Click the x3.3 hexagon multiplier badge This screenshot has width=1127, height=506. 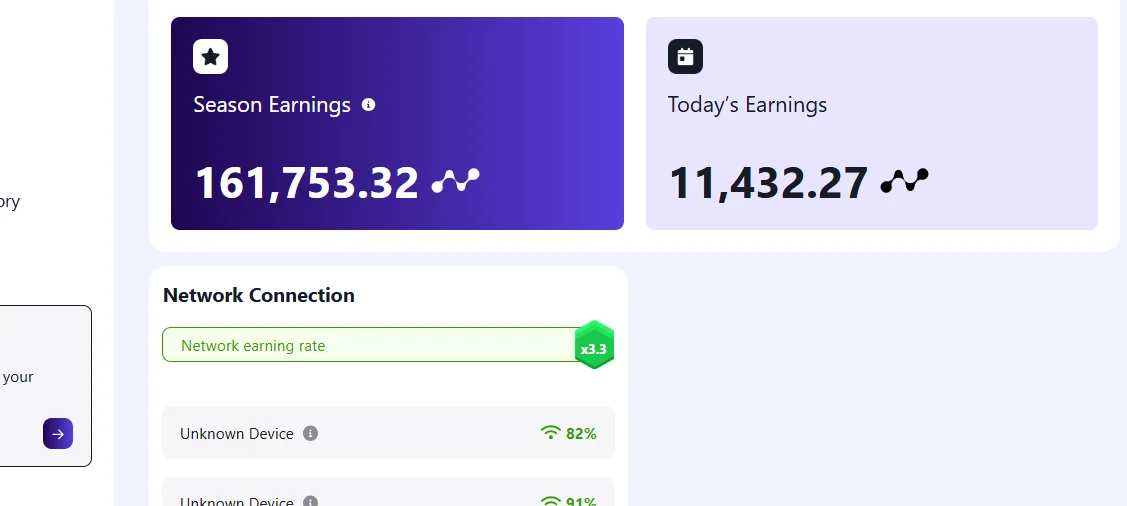pyautogui.click(x=594, y=345)
